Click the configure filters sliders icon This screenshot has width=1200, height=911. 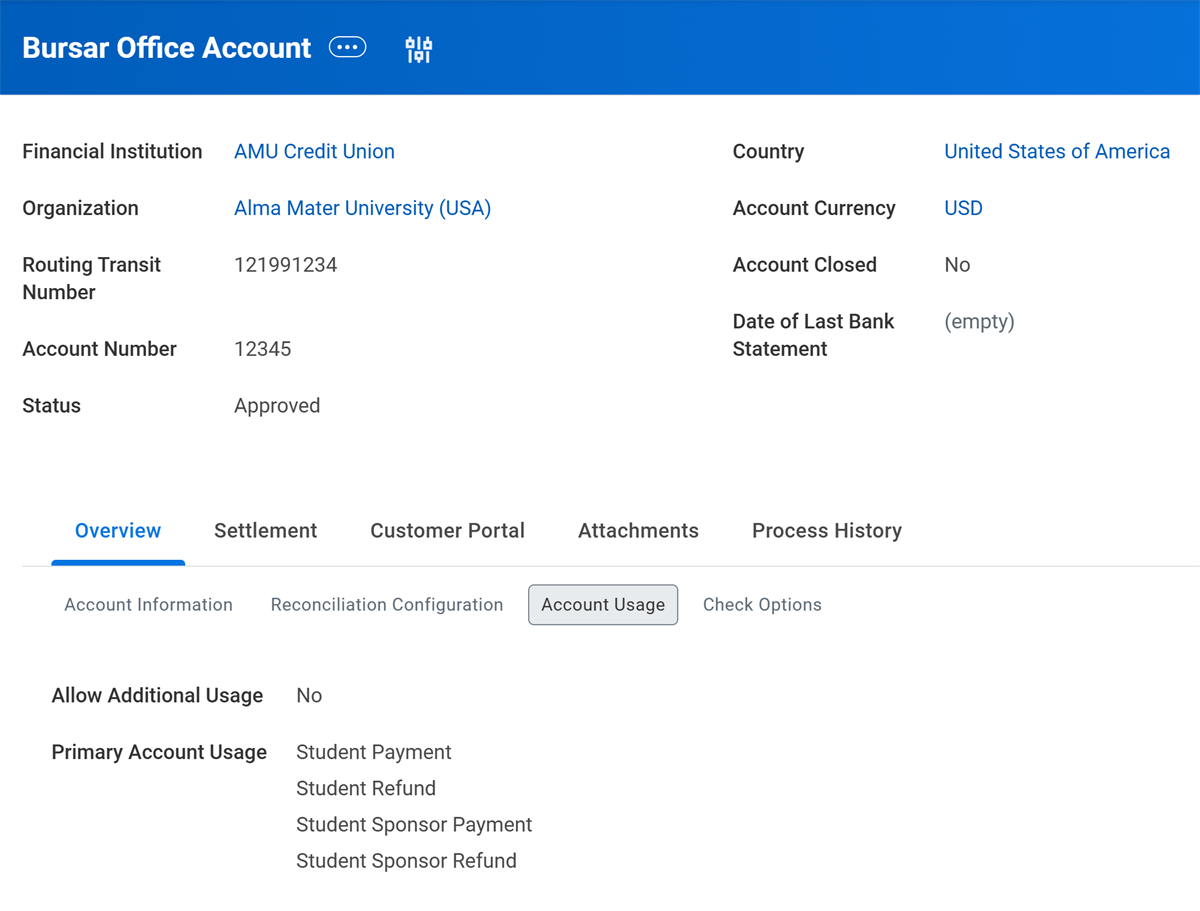[418, 49]
